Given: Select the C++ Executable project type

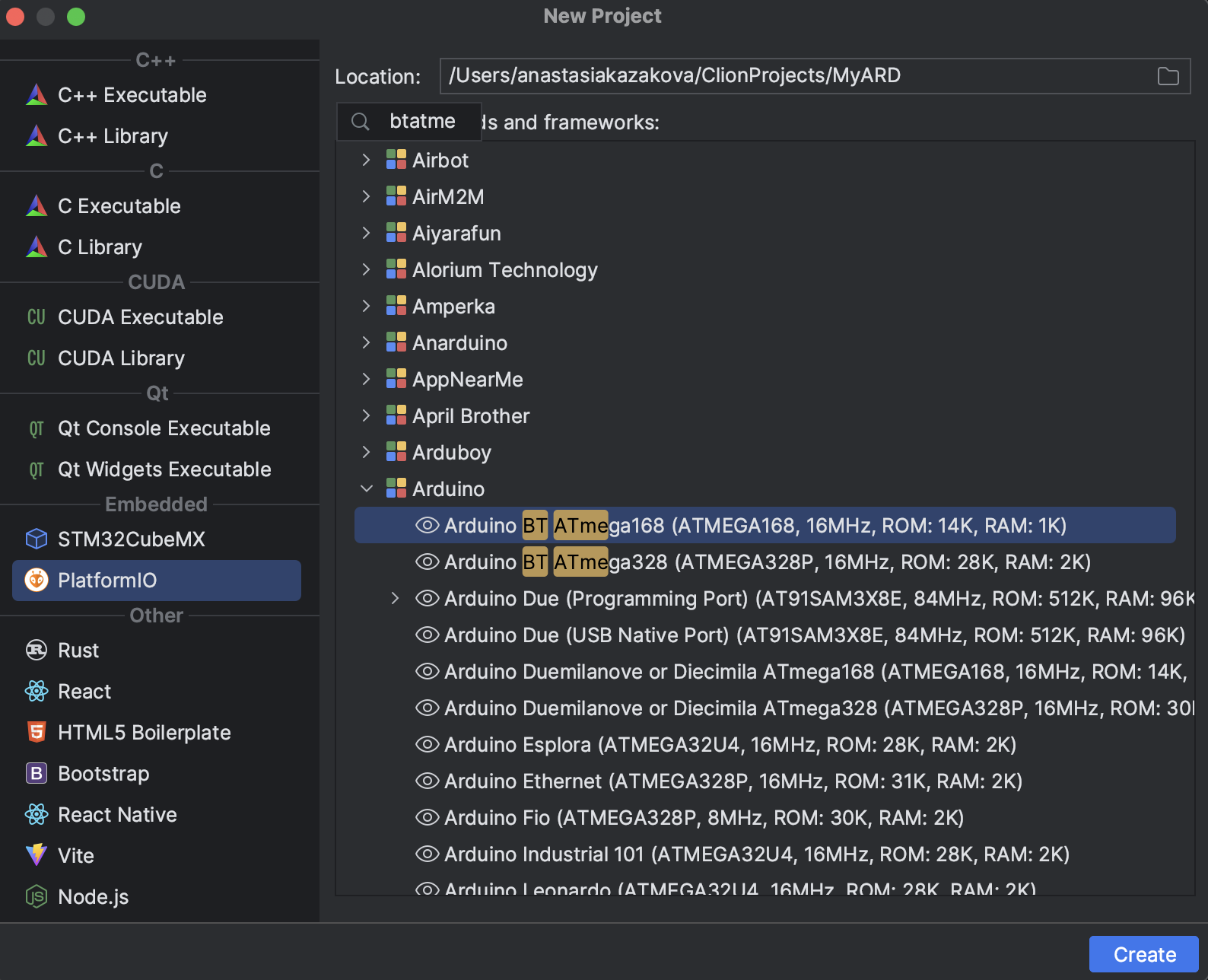Looking at the screenshot, I should pos(157,95).
